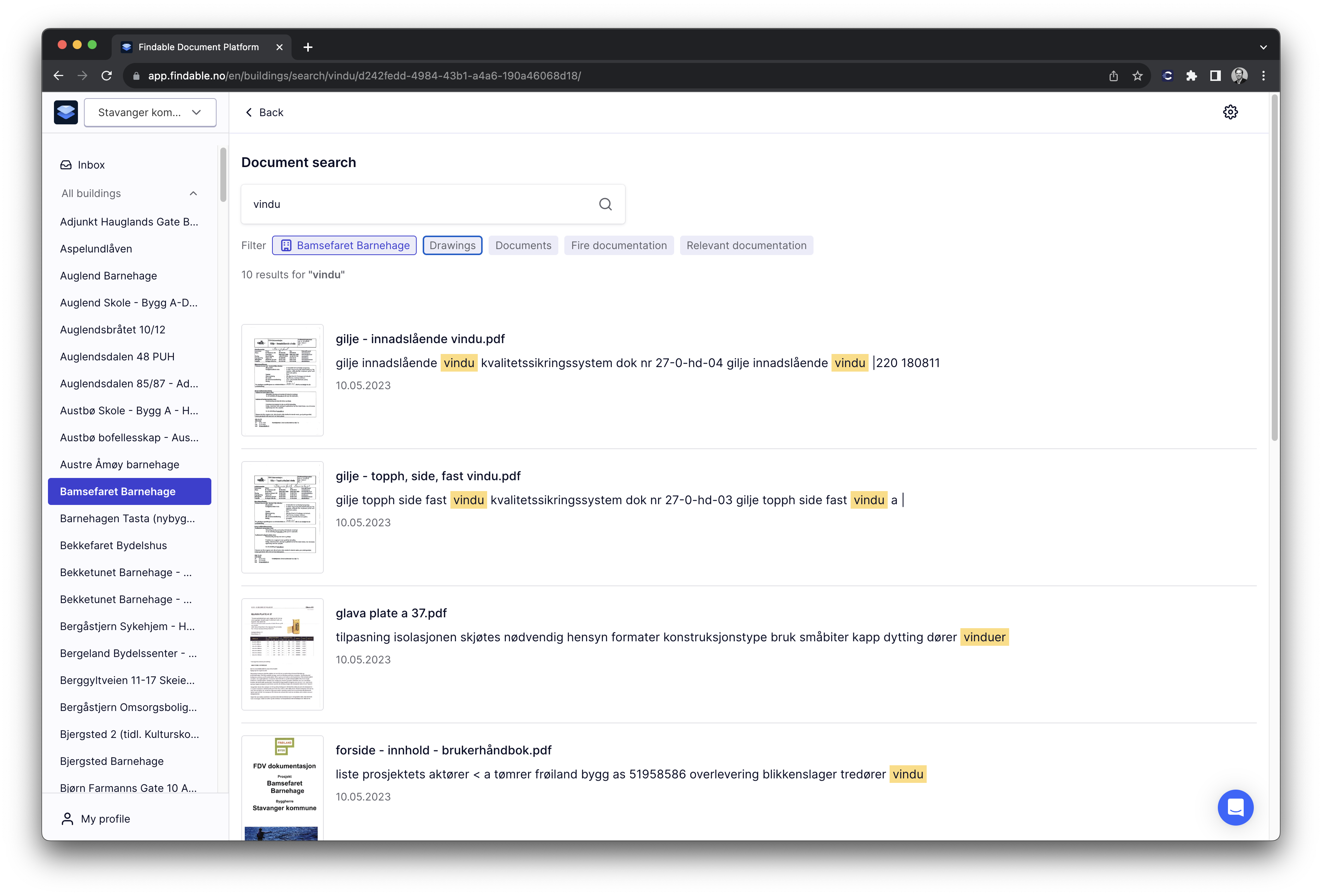Viewport: 1322px width, 896px height.
Task: Open the settings gear icon
Action: [x=1230, y=112]
